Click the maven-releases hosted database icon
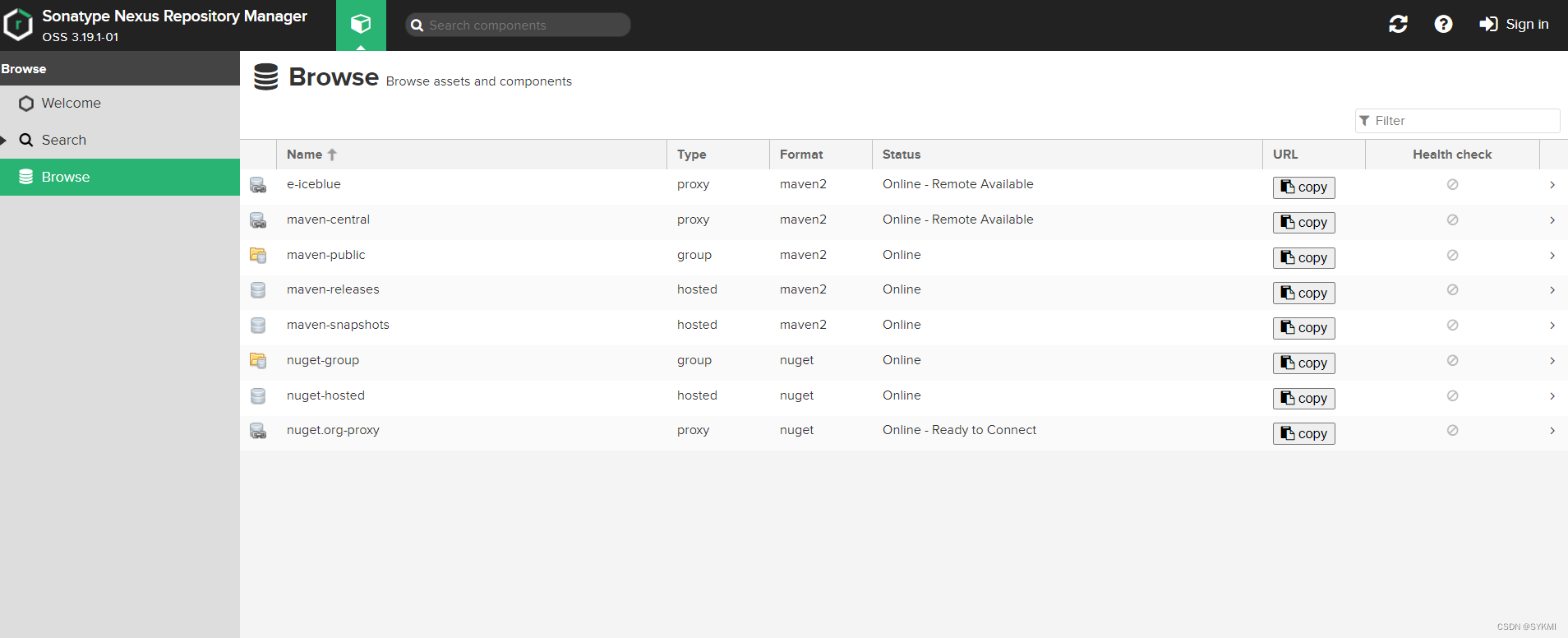This screenshot has width=1568, height=638. (x=258, y=290)
